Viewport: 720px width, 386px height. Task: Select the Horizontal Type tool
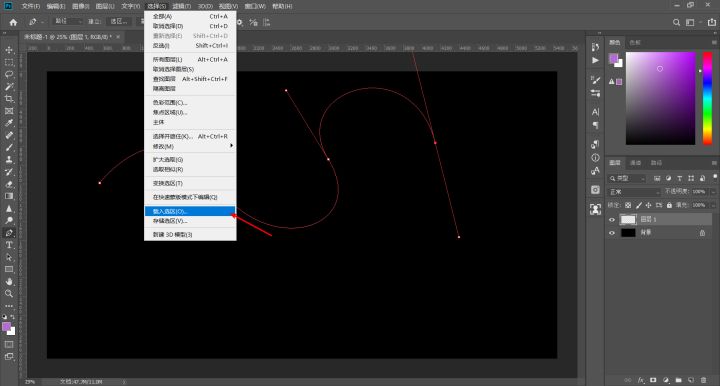9,245
